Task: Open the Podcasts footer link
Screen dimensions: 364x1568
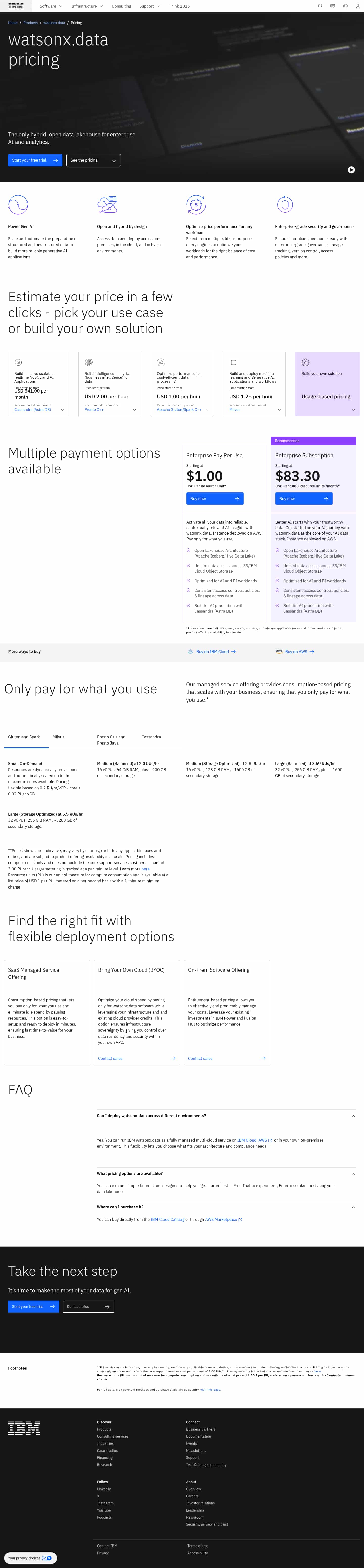Action: [x=104, y=1517]
